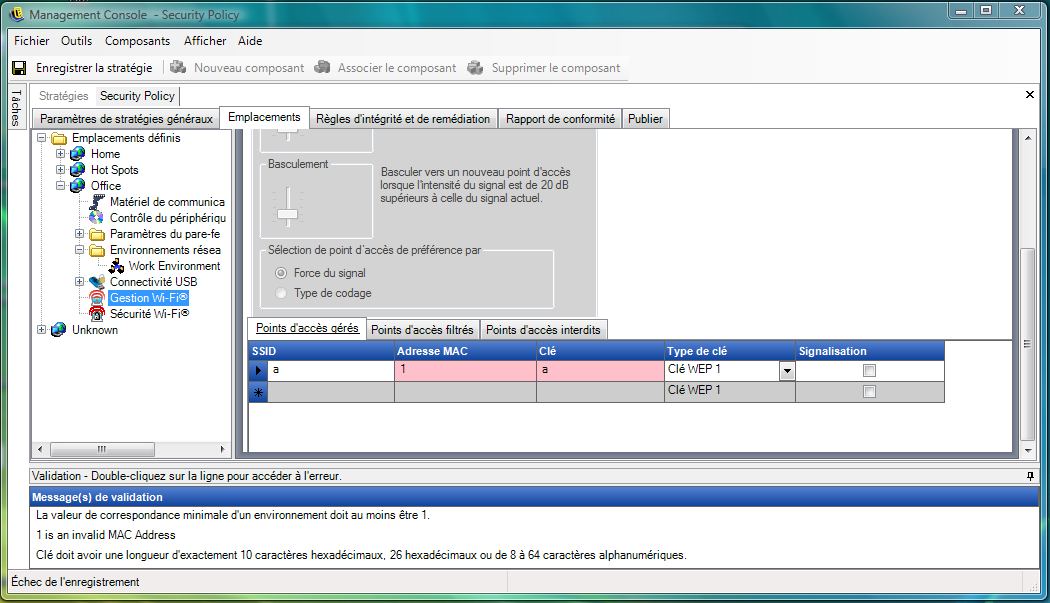
Task: Click the Publier tab
Action: tap(645, 119)
